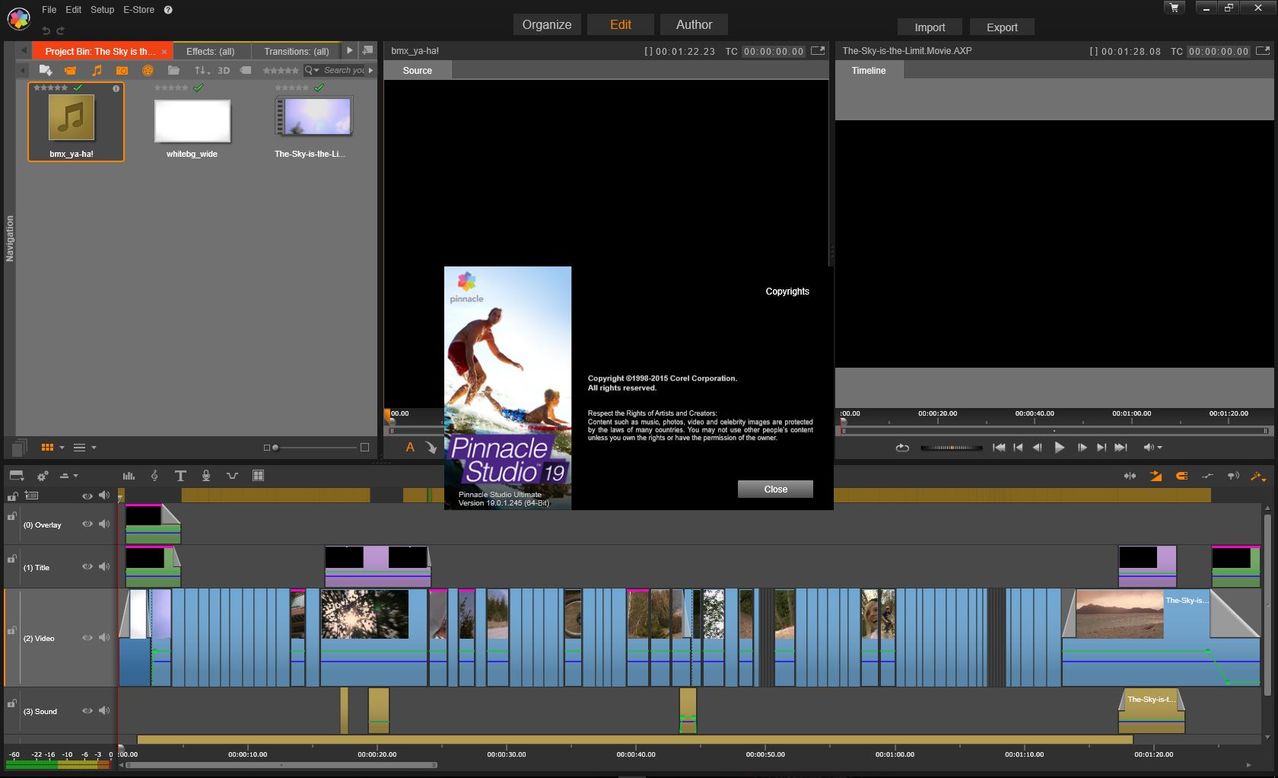This screenshot has width=1278, height=778.
Task: Hide the (0) Overlay track with eye icon
Action: pos(87,524)
